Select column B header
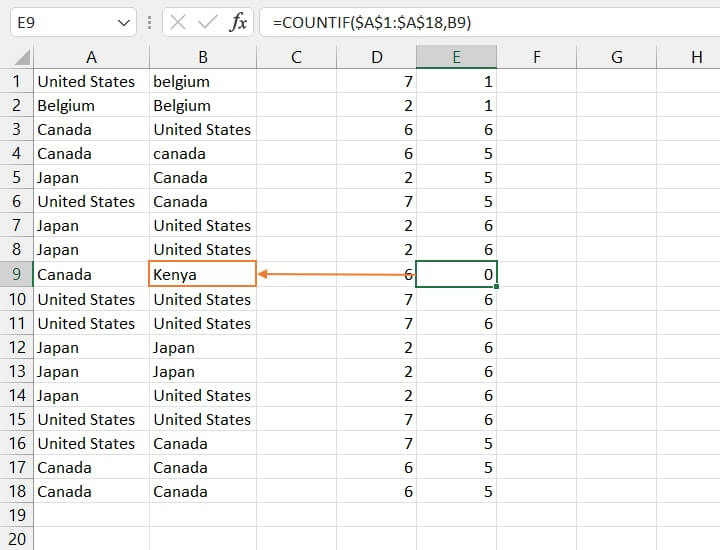The height and width of the screenshot is (550, 720). point(203,58)
